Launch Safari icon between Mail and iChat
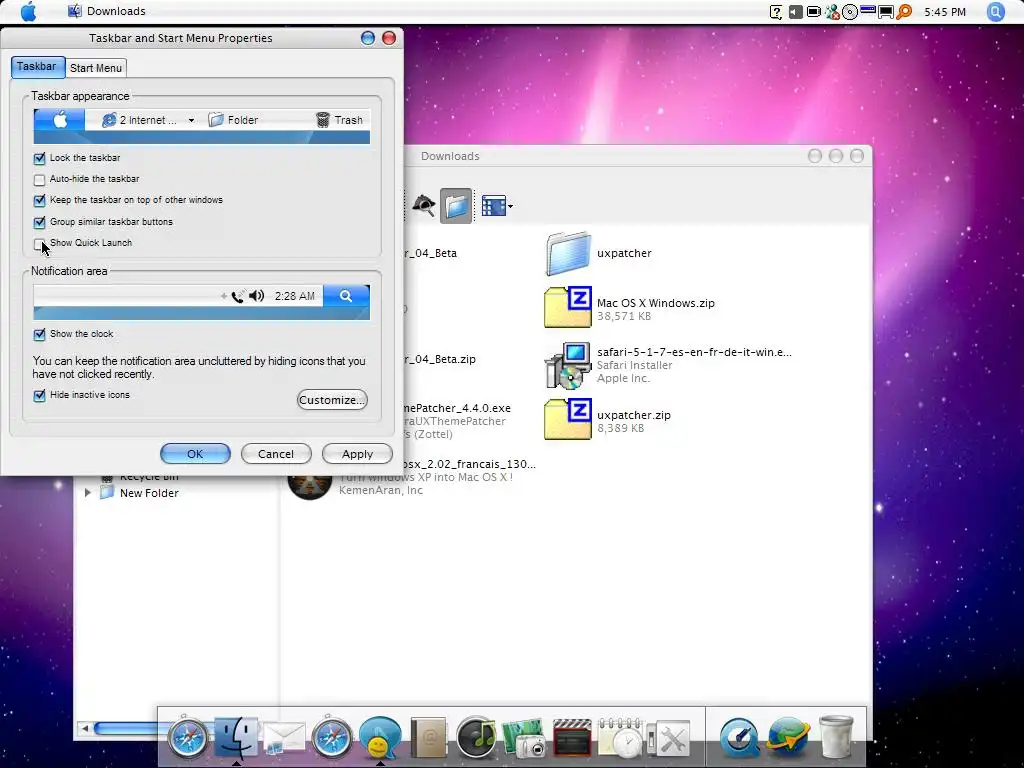Image resolution: width=1024 pixels, height=768 pixels. [x=332, y=738]
